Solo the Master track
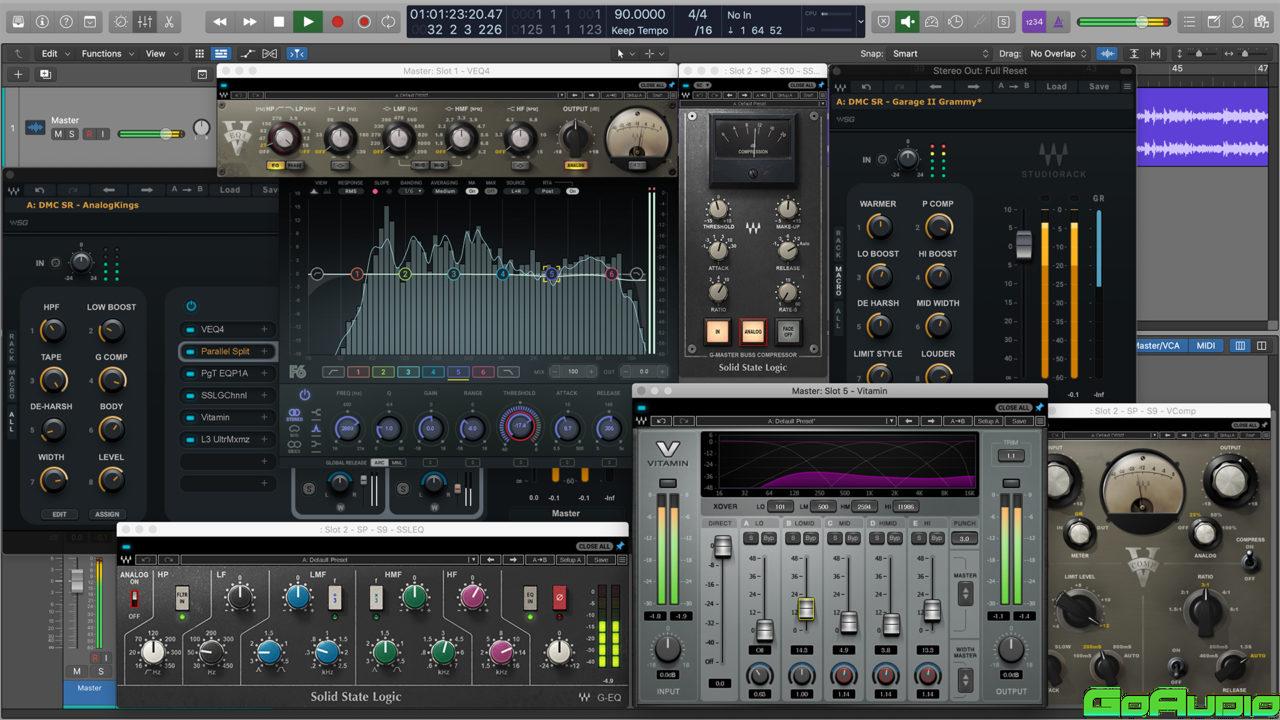The image size is (1280, 720). [71, 134]
